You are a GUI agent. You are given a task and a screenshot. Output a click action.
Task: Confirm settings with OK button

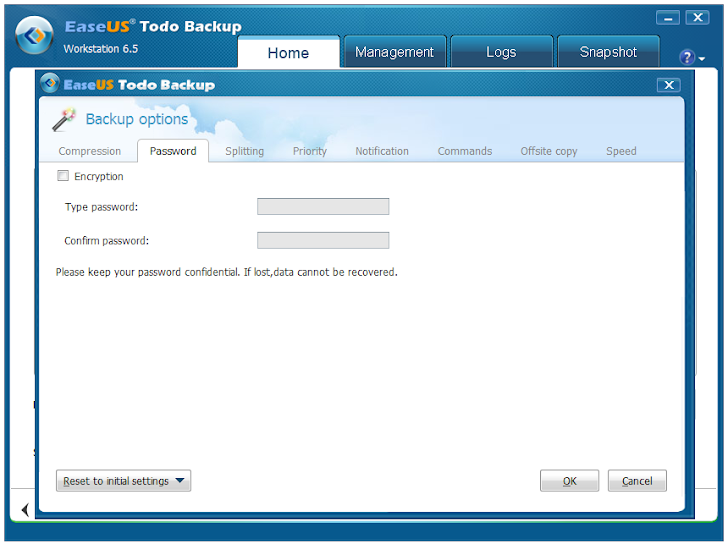(x=570, y=481)
